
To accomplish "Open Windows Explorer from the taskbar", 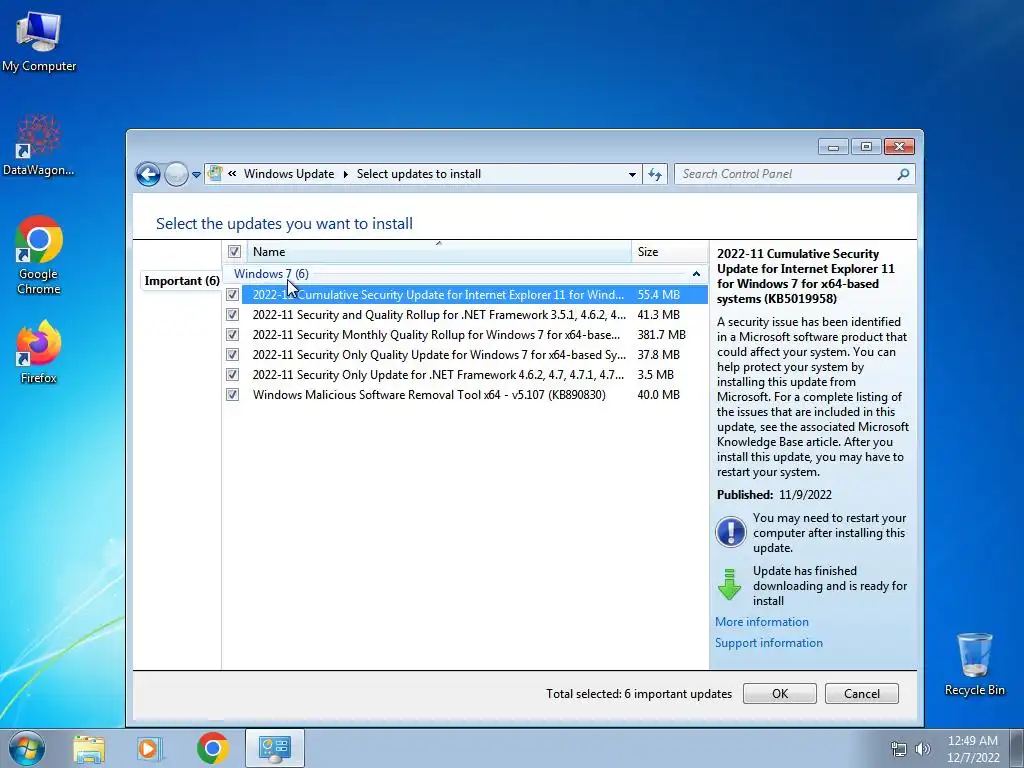I will coord(89,748).
